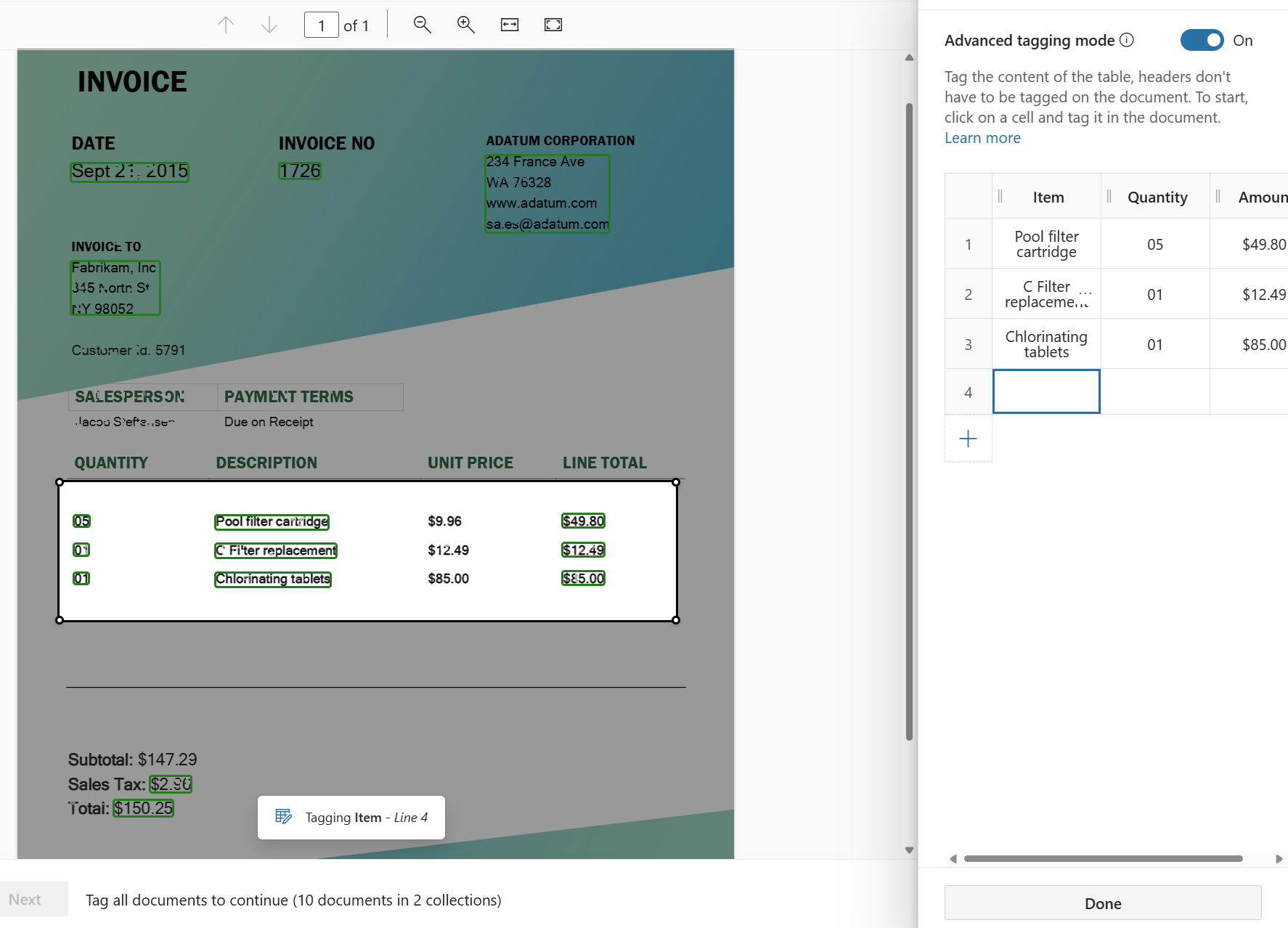Click the top-left table selection handle
The height and width of the screenshot is (928, 1288).
click(60, 482)
